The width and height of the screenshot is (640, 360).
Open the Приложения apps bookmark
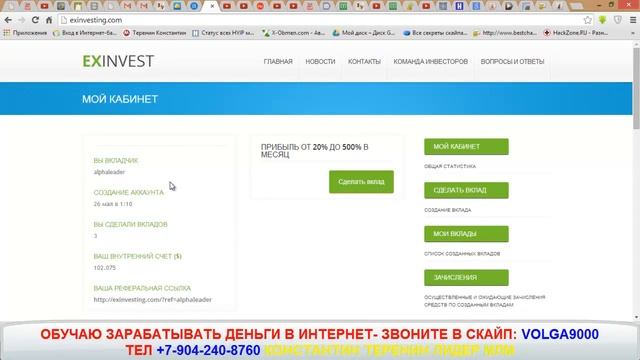(x=25, y=33)
